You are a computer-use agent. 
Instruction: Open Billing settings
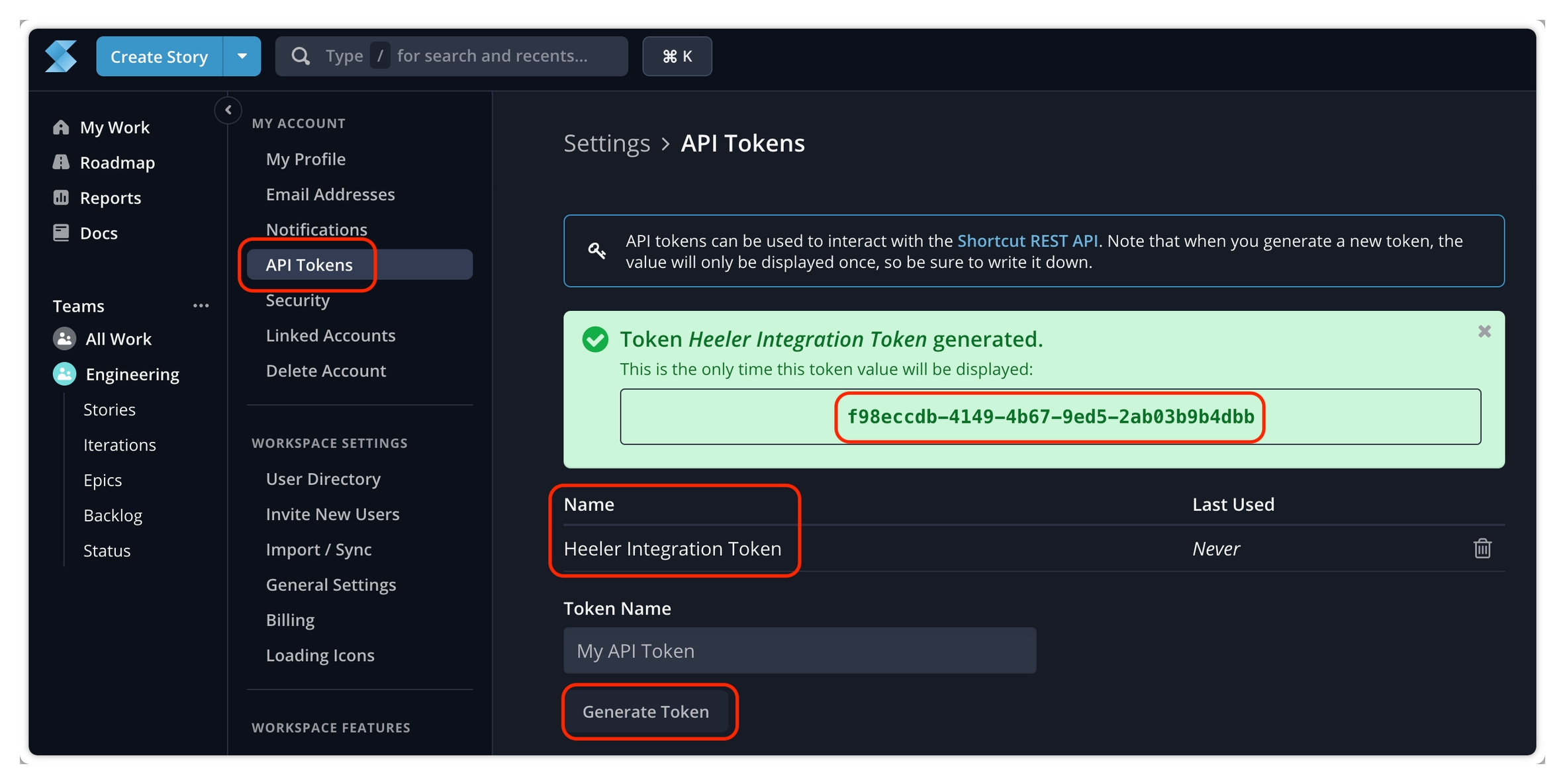pos(290,620)
